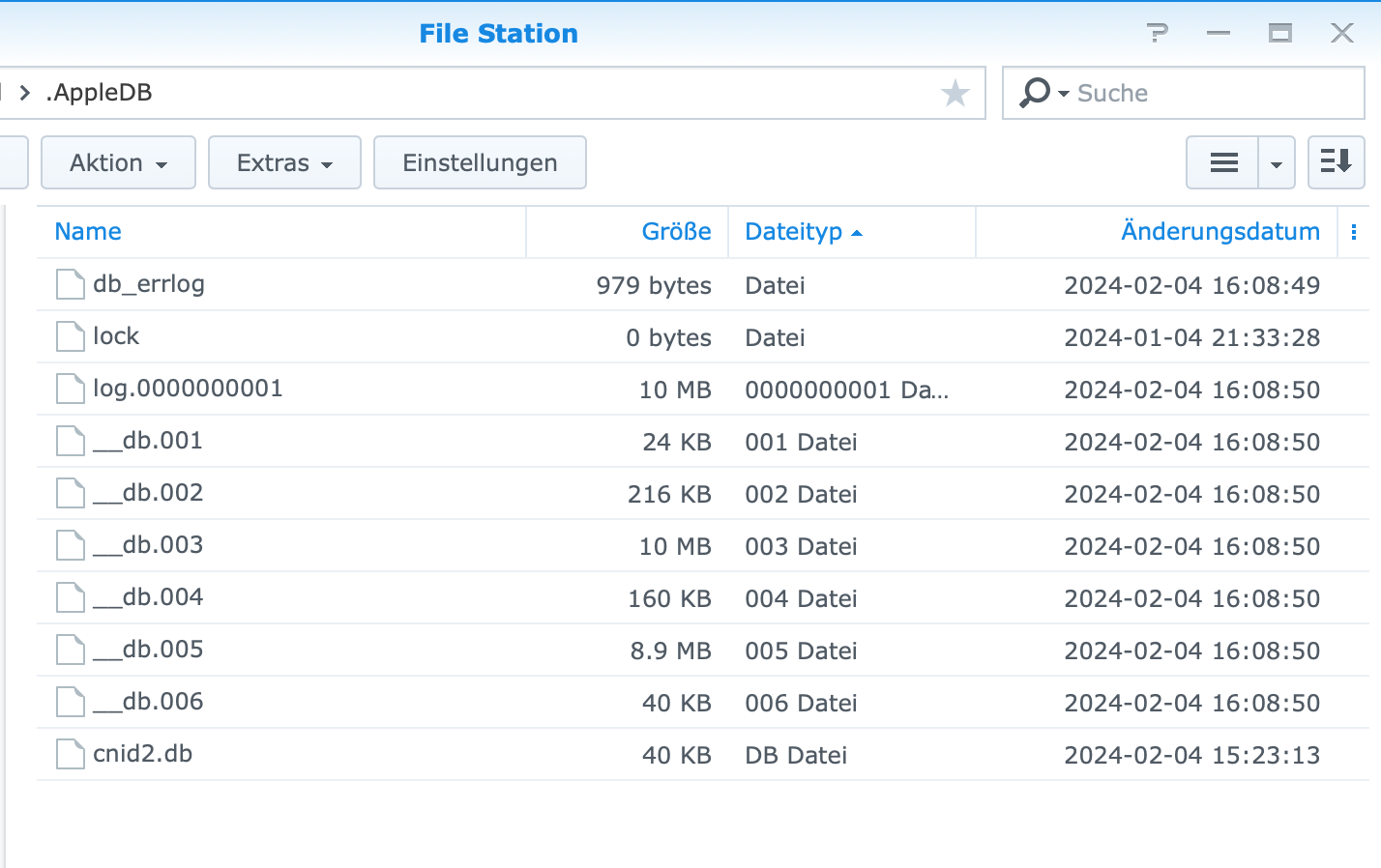1381x868 pixels.
Task: Sort files by Name column header
Action: click(88, 232)
